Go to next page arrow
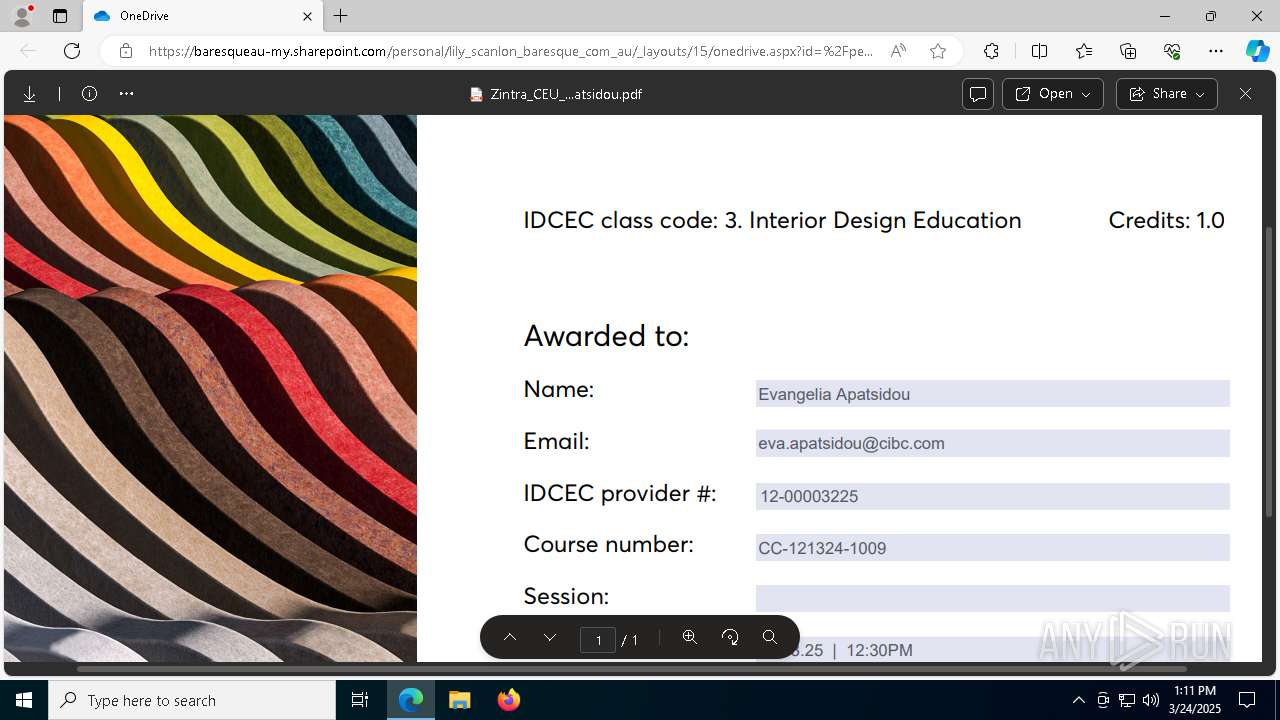1280x720 pixels. (550, 638)
